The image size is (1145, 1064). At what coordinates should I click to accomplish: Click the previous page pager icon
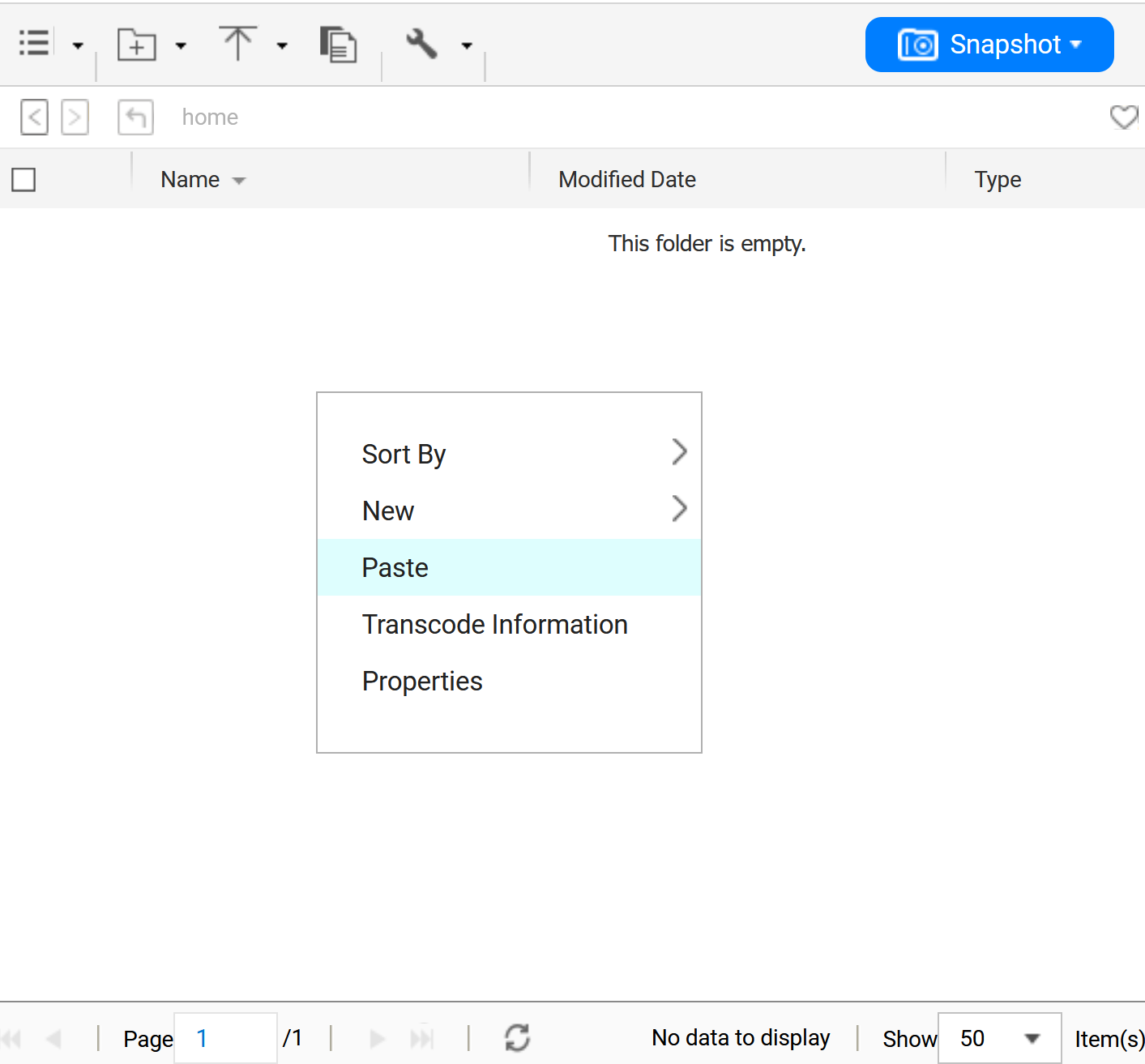point(53,1038)
